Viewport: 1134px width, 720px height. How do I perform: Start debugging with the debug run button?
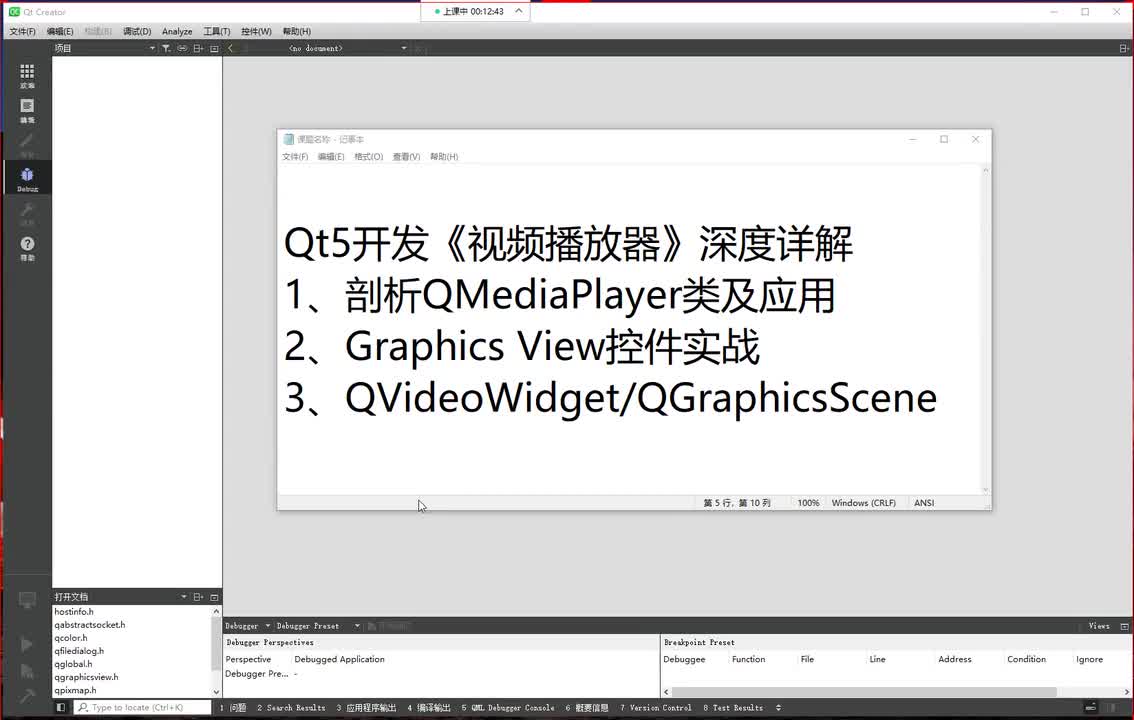[27, 672]
